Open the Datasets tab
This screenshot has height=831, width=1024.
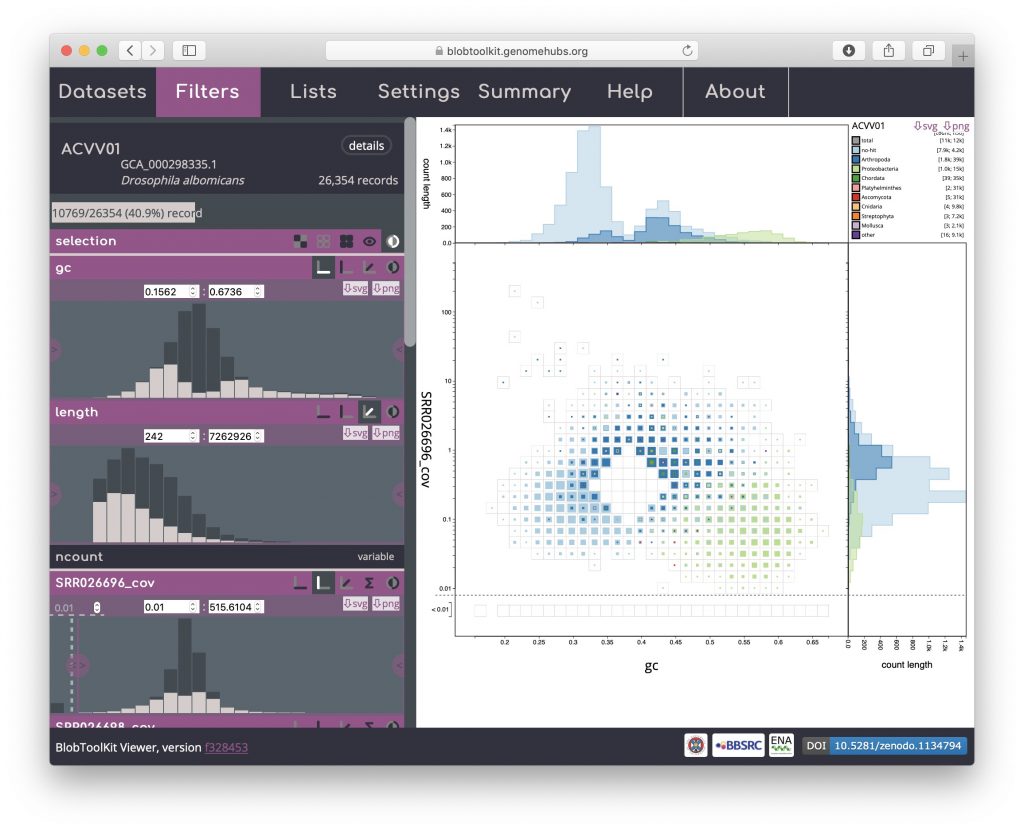102,92
